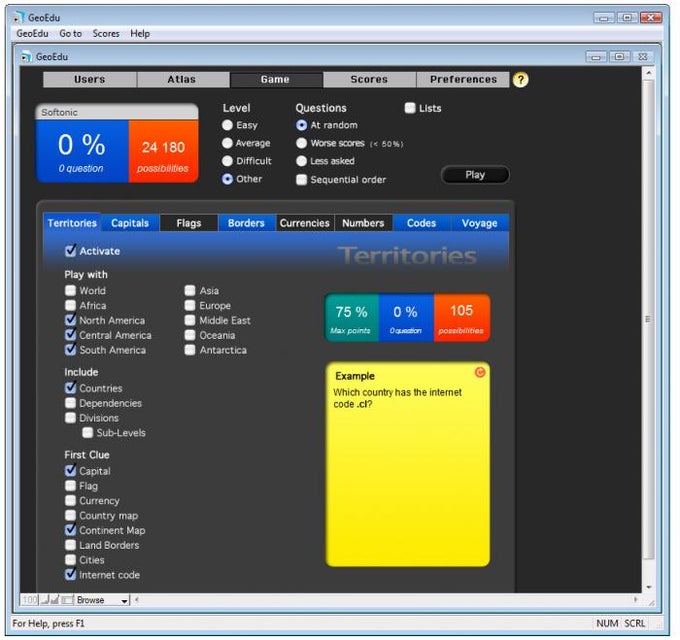Switch to Currencies category tab
The width and height of the screenshot is (680, 640).
click(x=304, y=223)
